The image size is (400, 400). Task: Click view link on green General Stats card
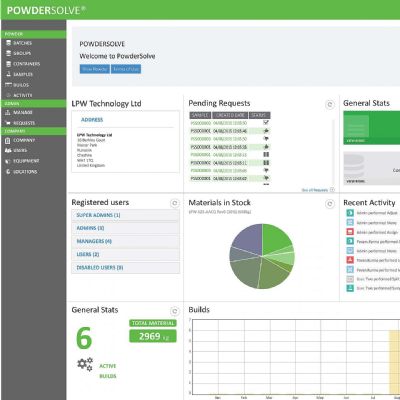coord(355,141)
